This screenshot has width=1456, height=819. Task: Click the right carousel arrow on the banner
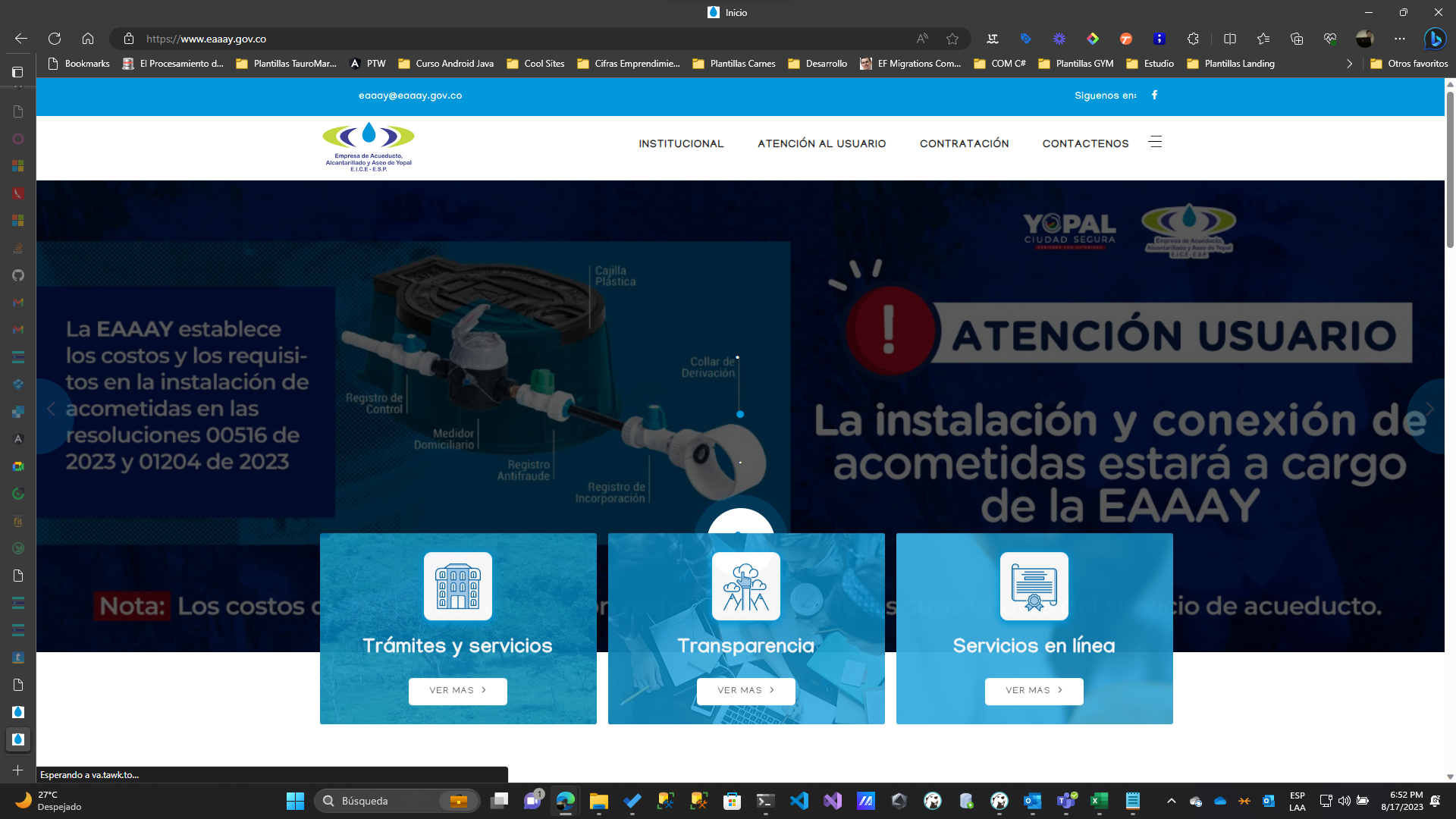pyautogui.click(x=1429, y=409)
